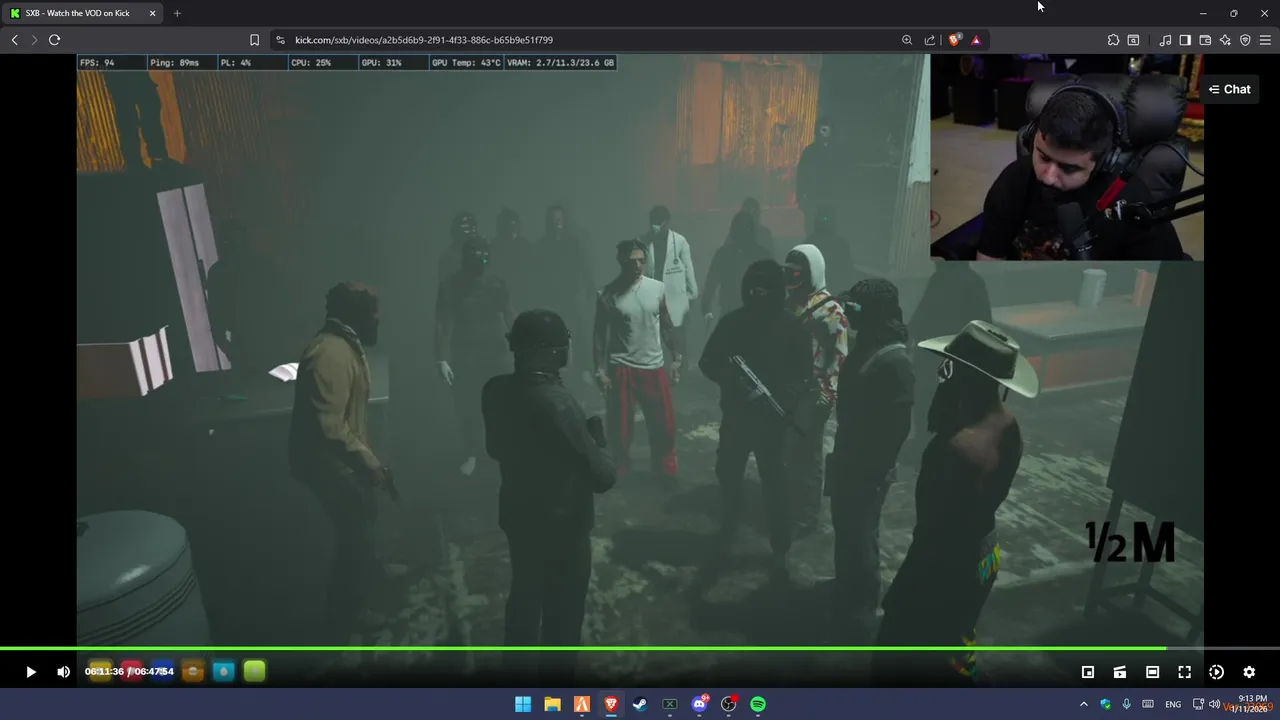Toggle the browser sidebar panel

[x=1185, y=40]
